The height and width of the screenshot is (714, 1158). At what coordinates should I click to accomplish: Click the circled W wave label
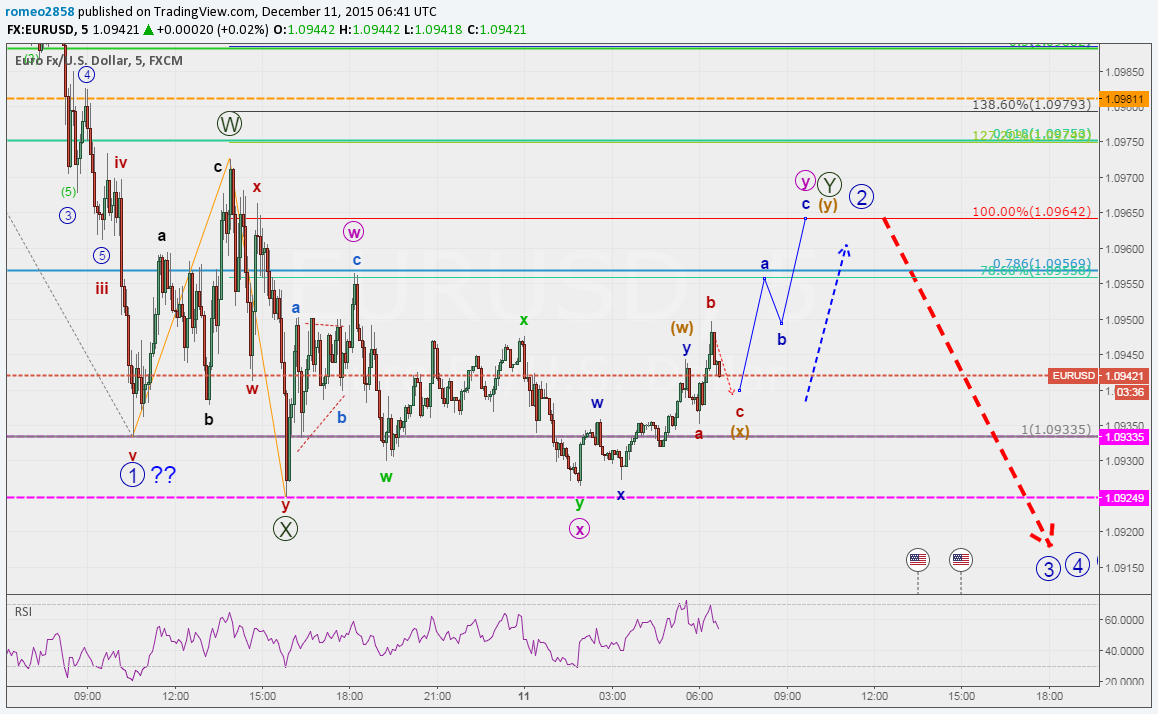tap(230, 123)
